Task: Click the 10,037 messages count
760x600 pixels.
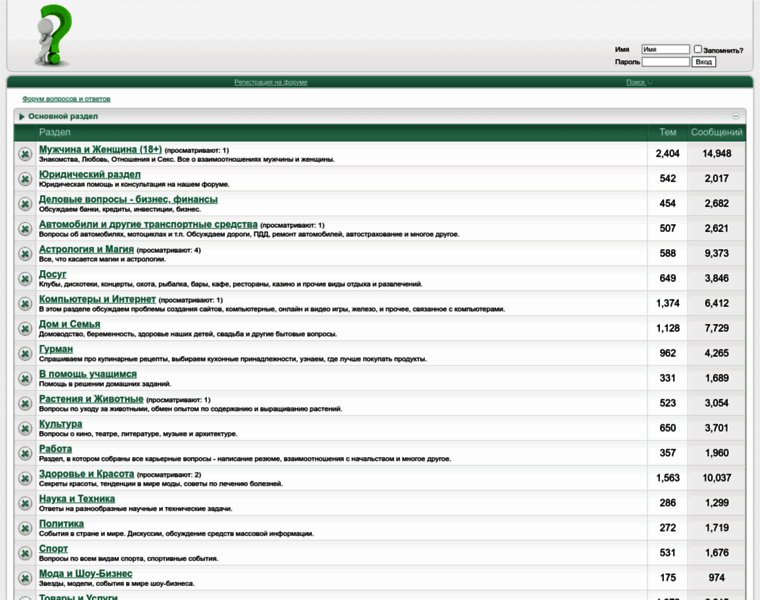Action: tap(716, 478)
